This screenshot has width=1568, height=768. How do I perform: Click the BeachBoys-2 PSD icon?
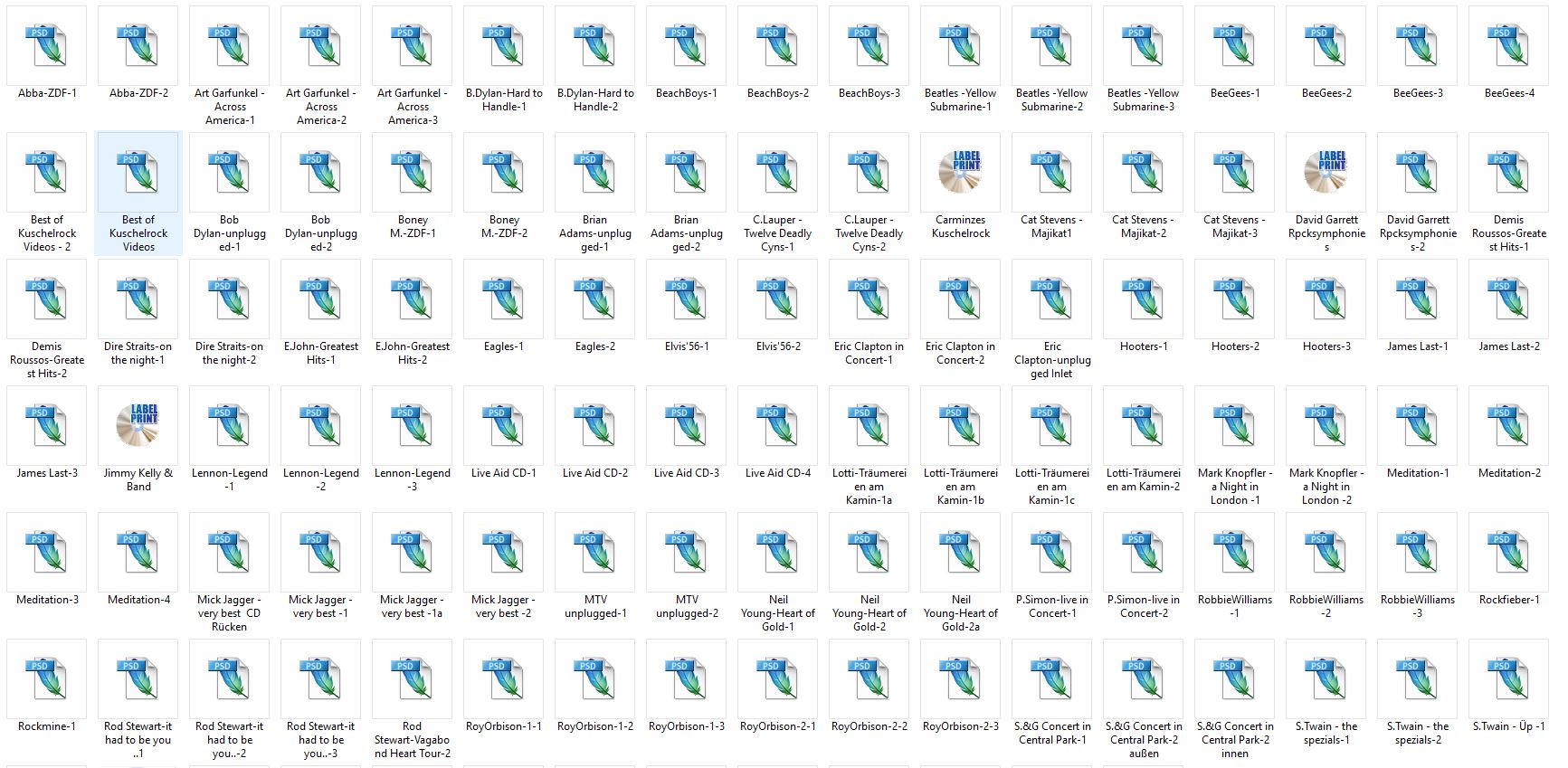778,45
